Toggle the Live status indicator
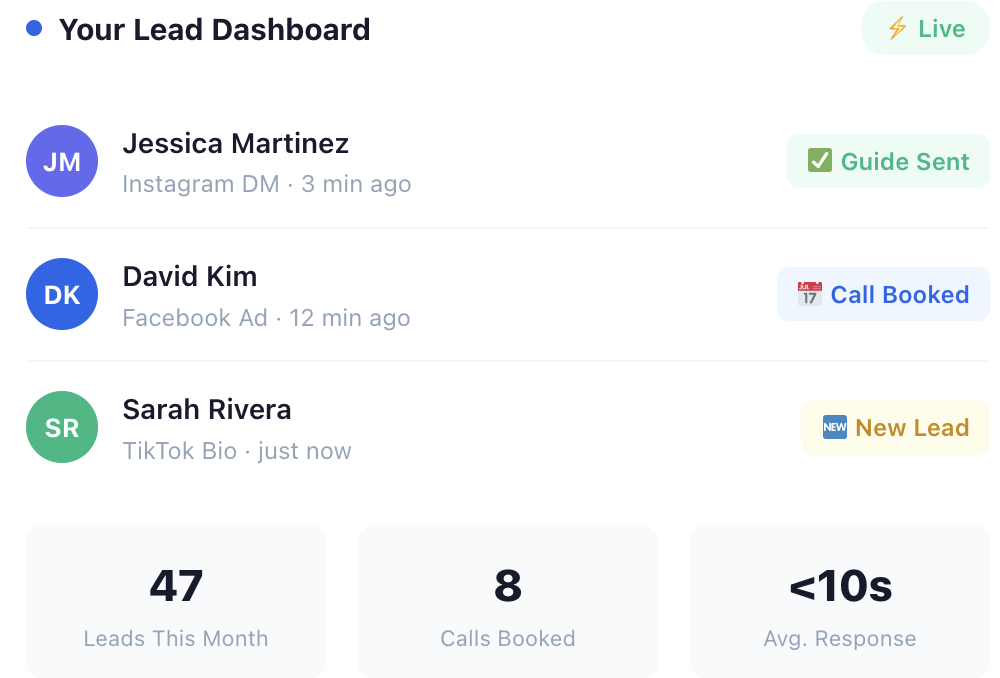1000x678 pixels. (x=924, y=28)
